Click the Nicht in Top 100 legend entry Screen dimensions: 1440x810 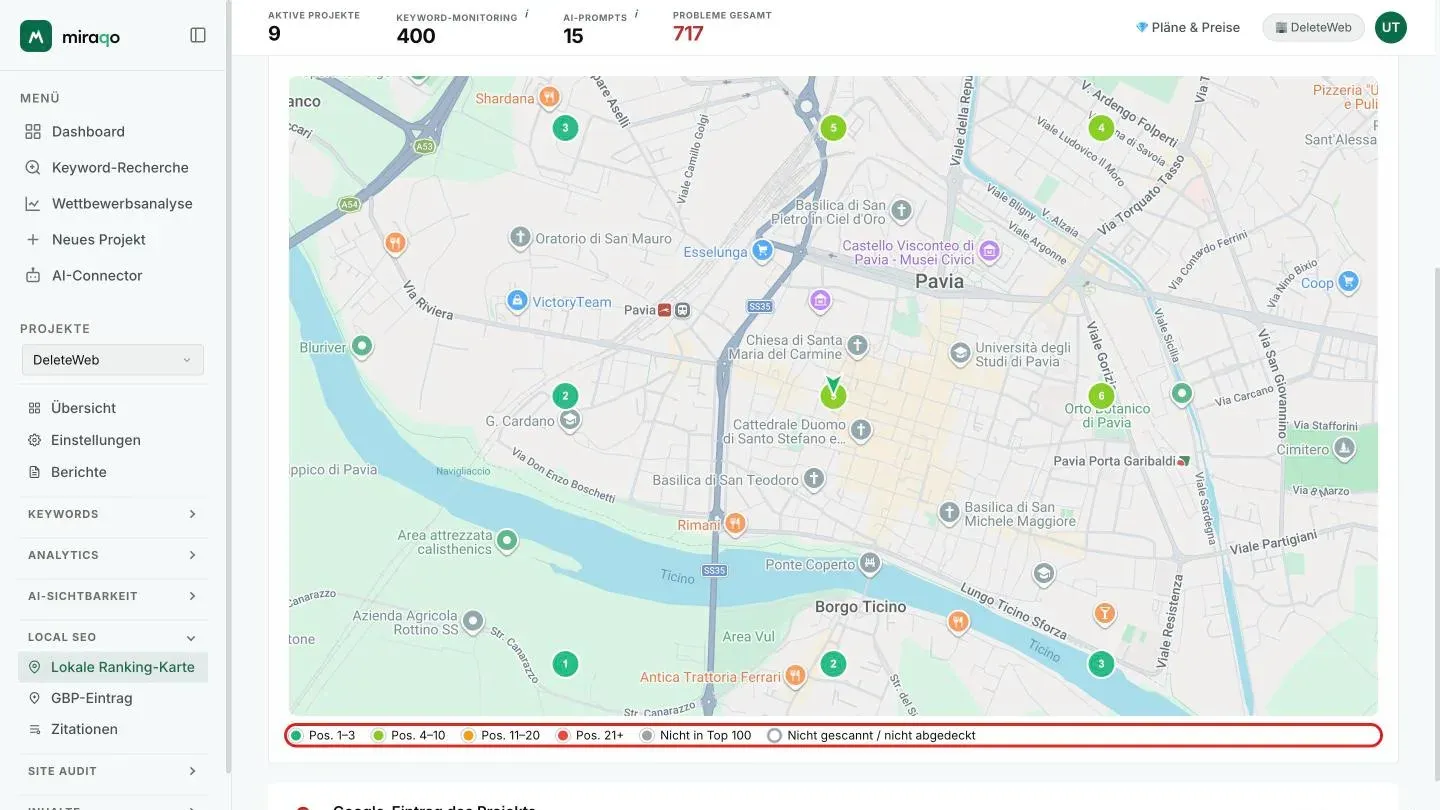pyautogui.click(x=696, y=736)
